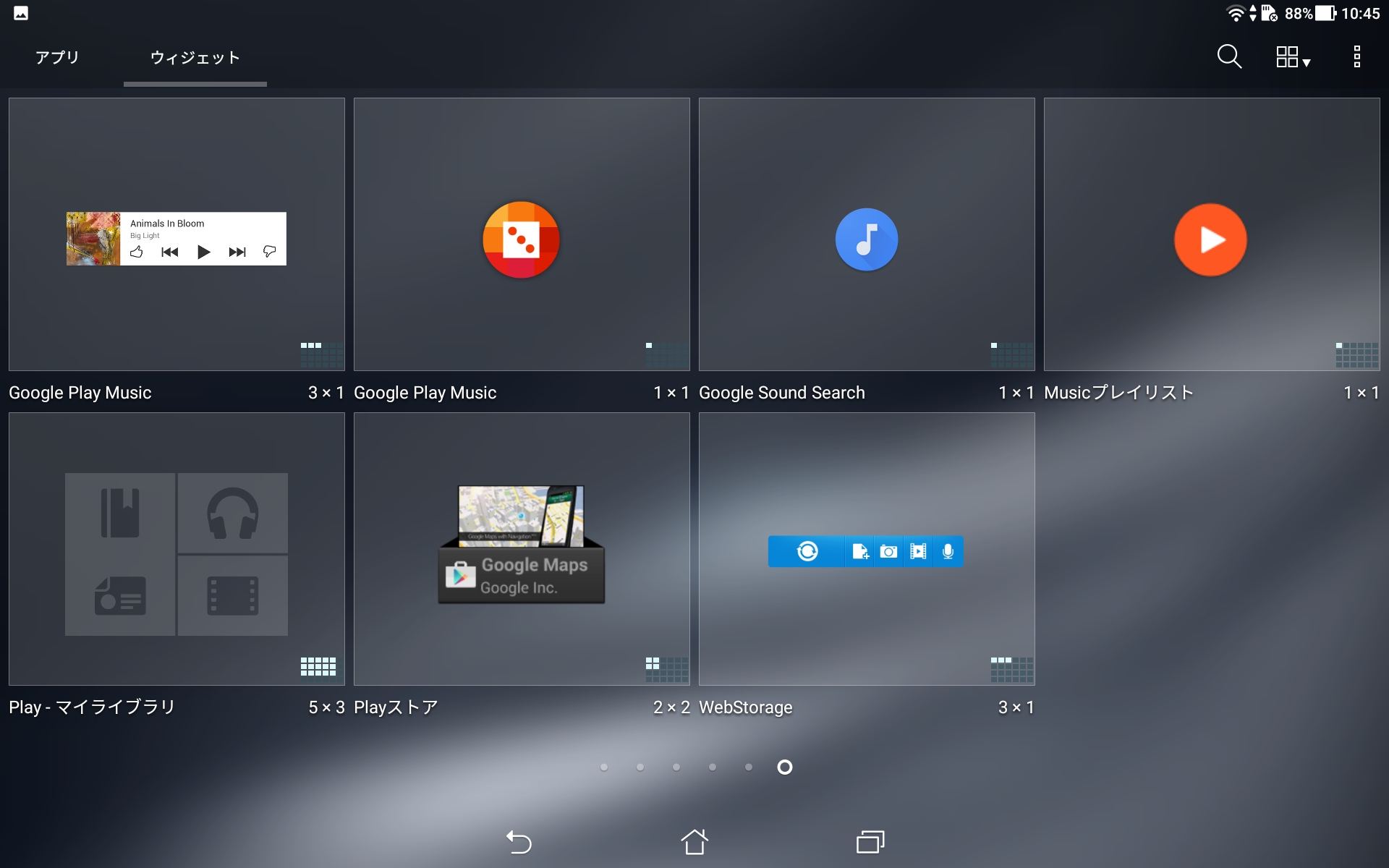Go to the first page indicator dot
Viewport: 1389px width, 868px height.
pos(604,767)
